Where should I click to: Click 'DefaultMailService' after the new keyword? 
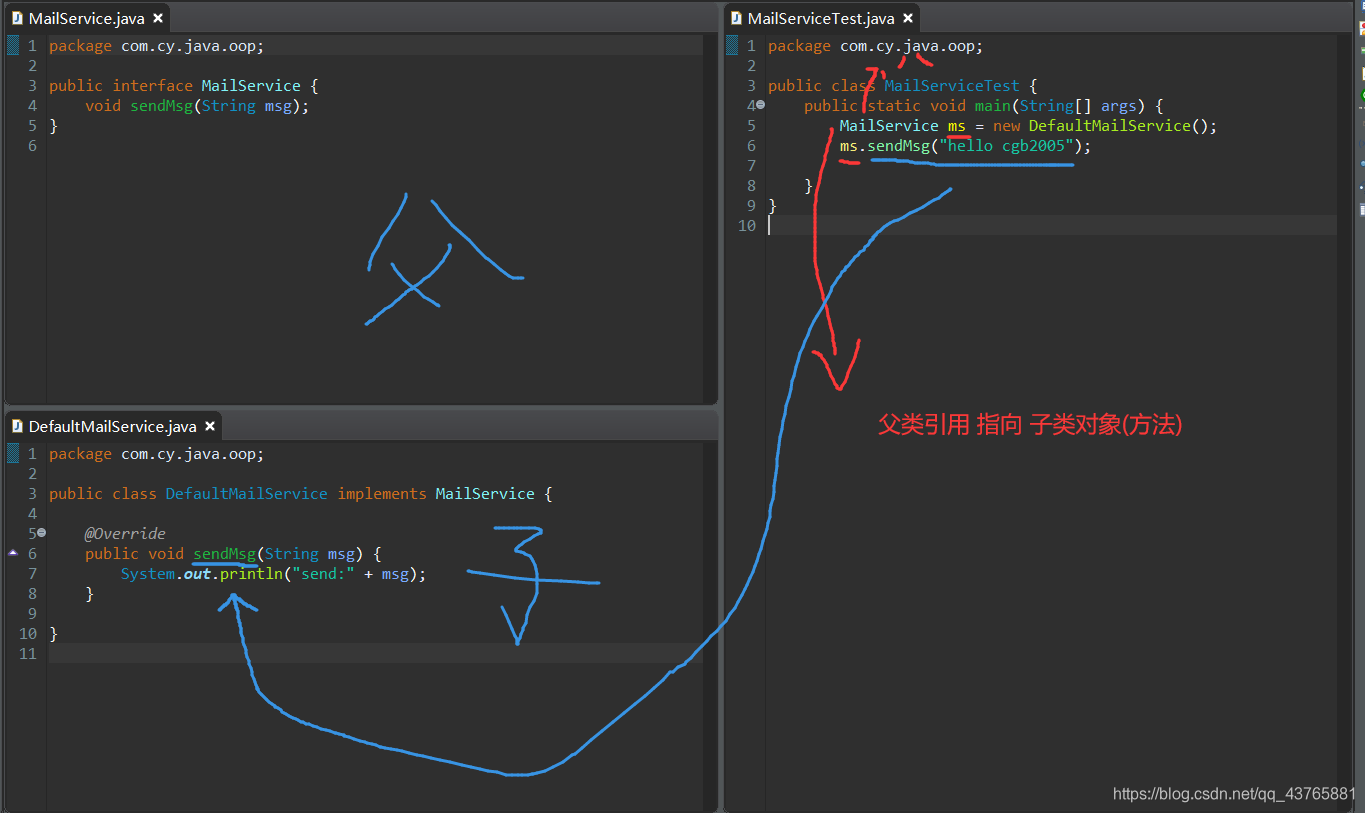tap(1109, 126)
